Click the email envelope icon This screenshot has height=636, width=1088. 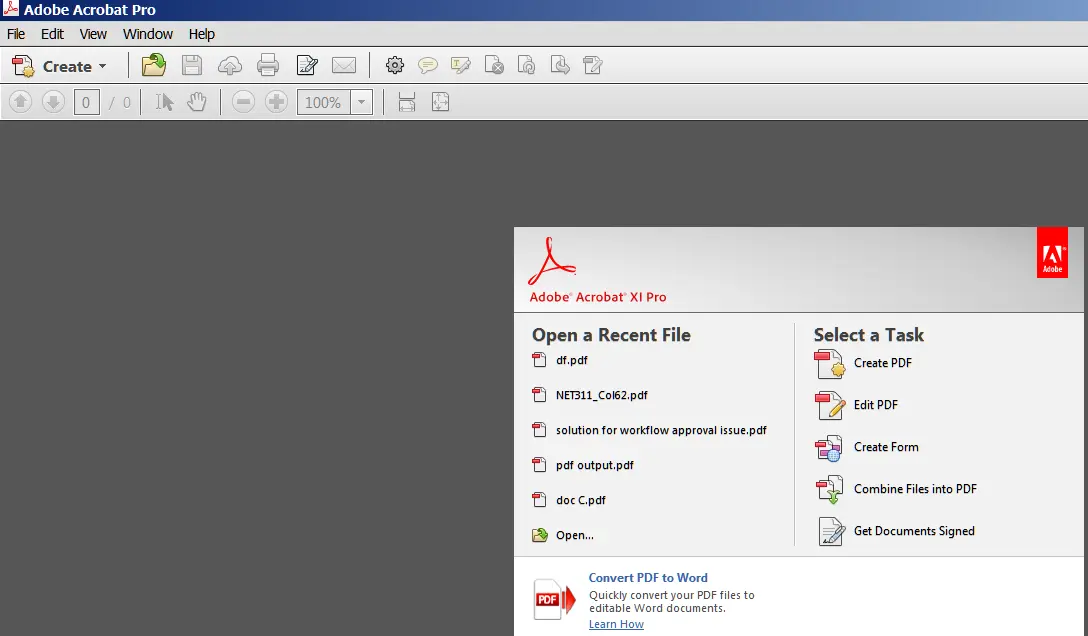[344, 66]
